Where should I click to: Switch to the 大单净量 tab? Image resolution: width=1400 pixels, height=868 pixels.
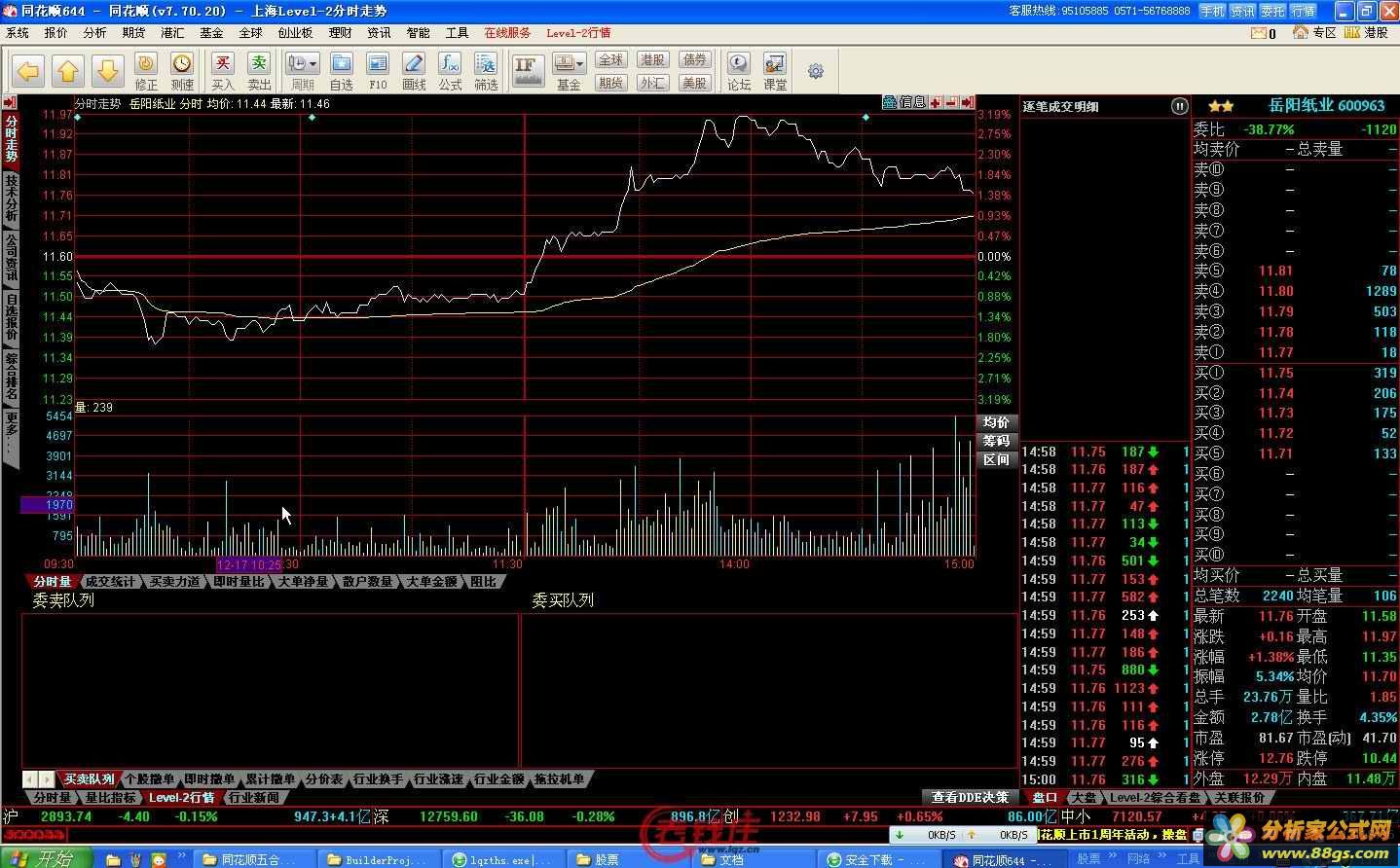coord(303,582)
